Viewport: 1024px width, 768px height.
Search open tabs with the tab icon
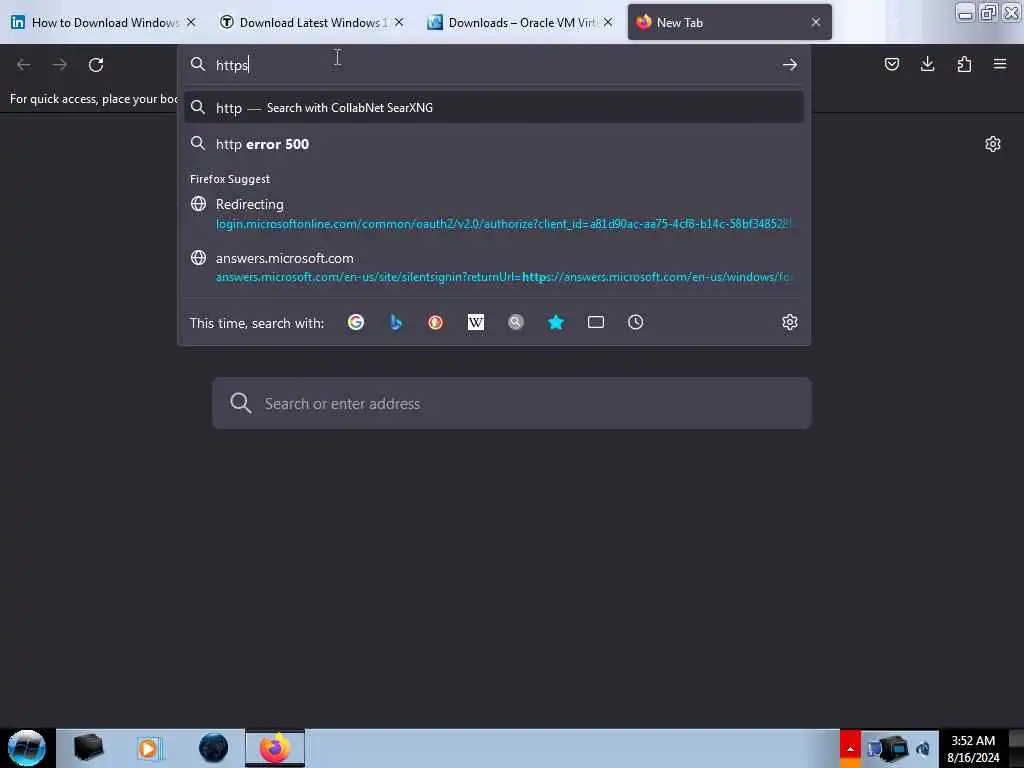pos(596,322)
